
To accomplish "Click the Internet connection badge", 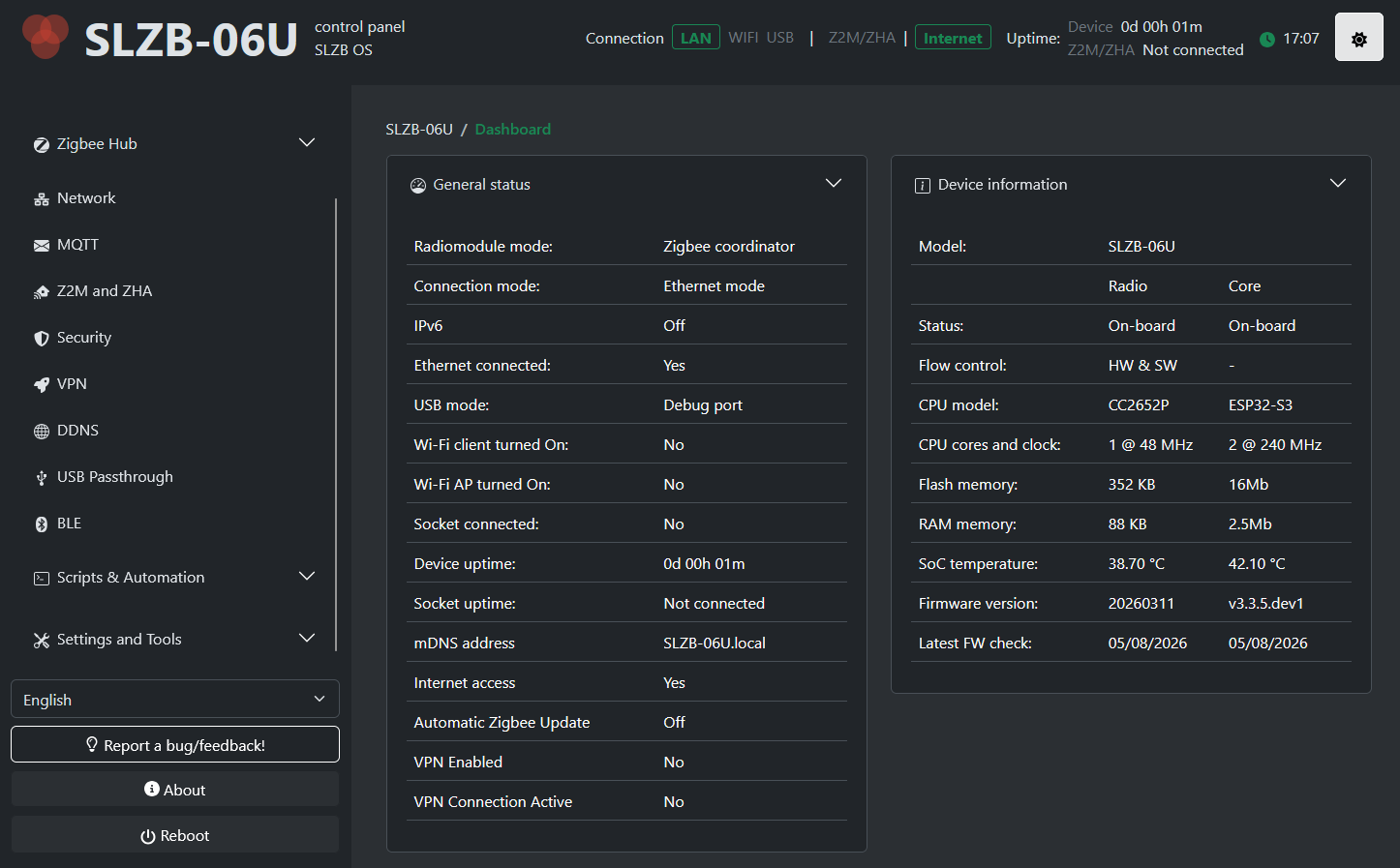I will click(x=953, y=38).
